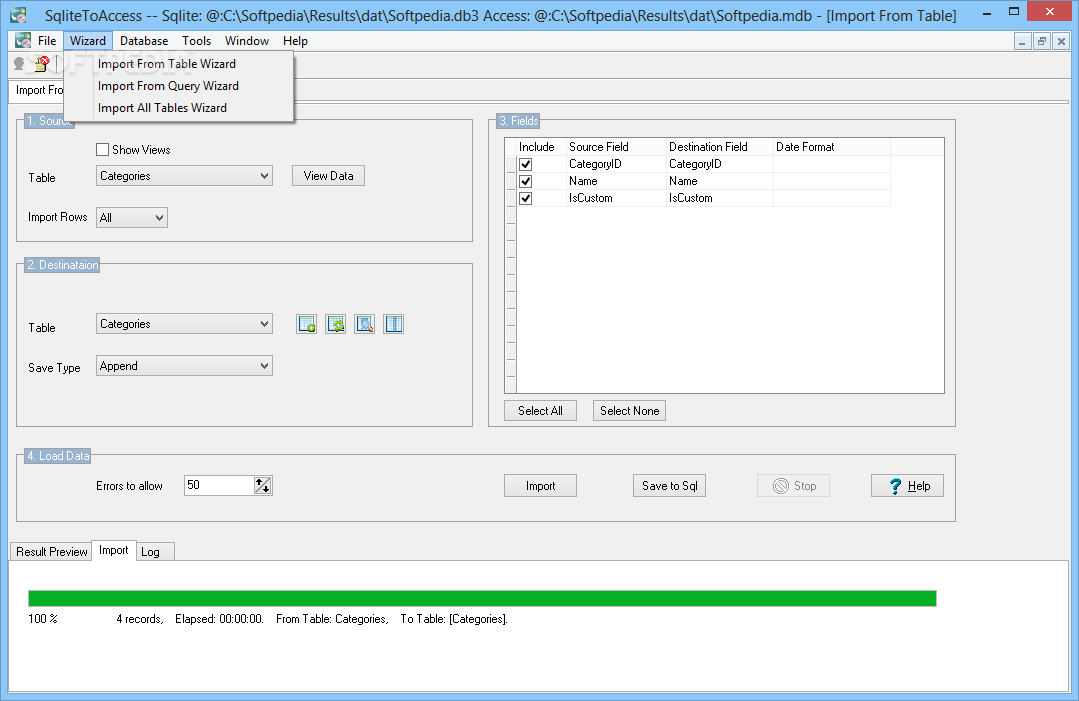The image size is (1079, 701).
Task: Choose Import All Tables Wizard
Action: click(179, 108)
